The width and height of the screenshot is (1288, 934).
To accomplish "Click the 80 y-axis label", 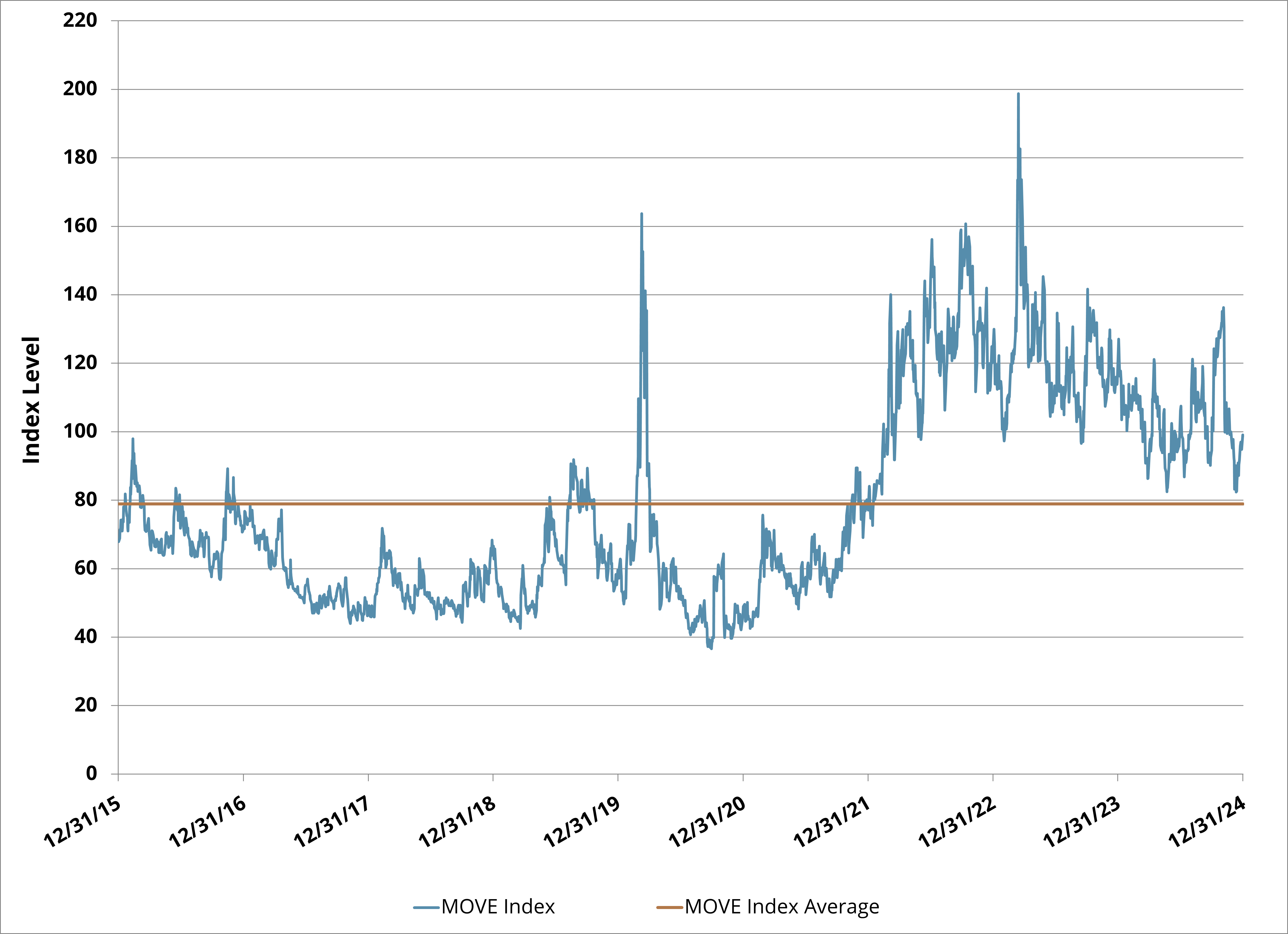I will click(86, 500).
